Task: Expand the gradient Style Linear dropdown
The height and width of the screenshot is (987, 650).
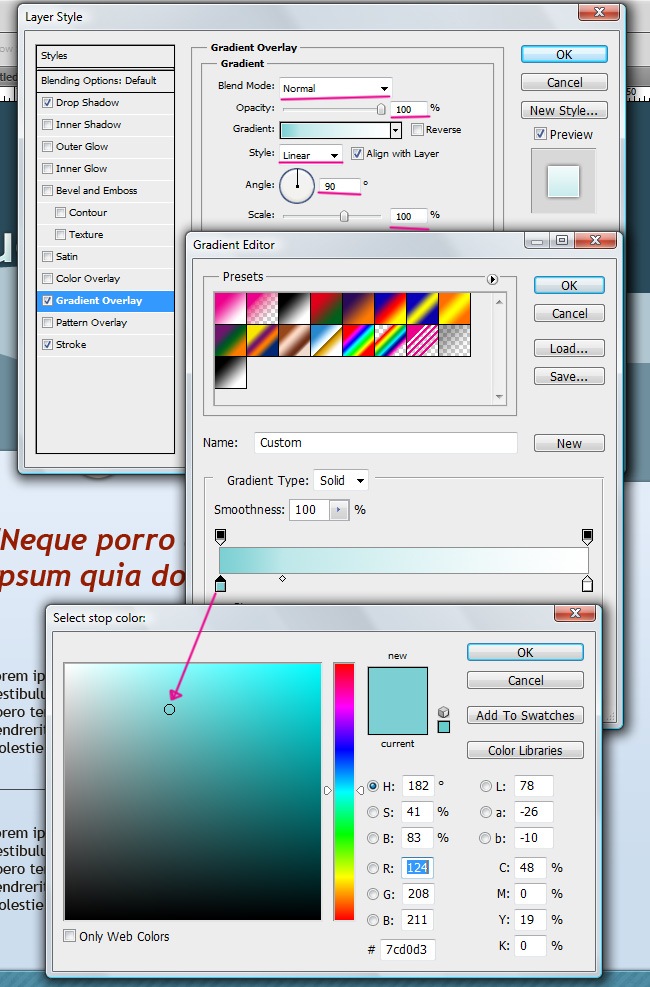Action: click(311, 155)
